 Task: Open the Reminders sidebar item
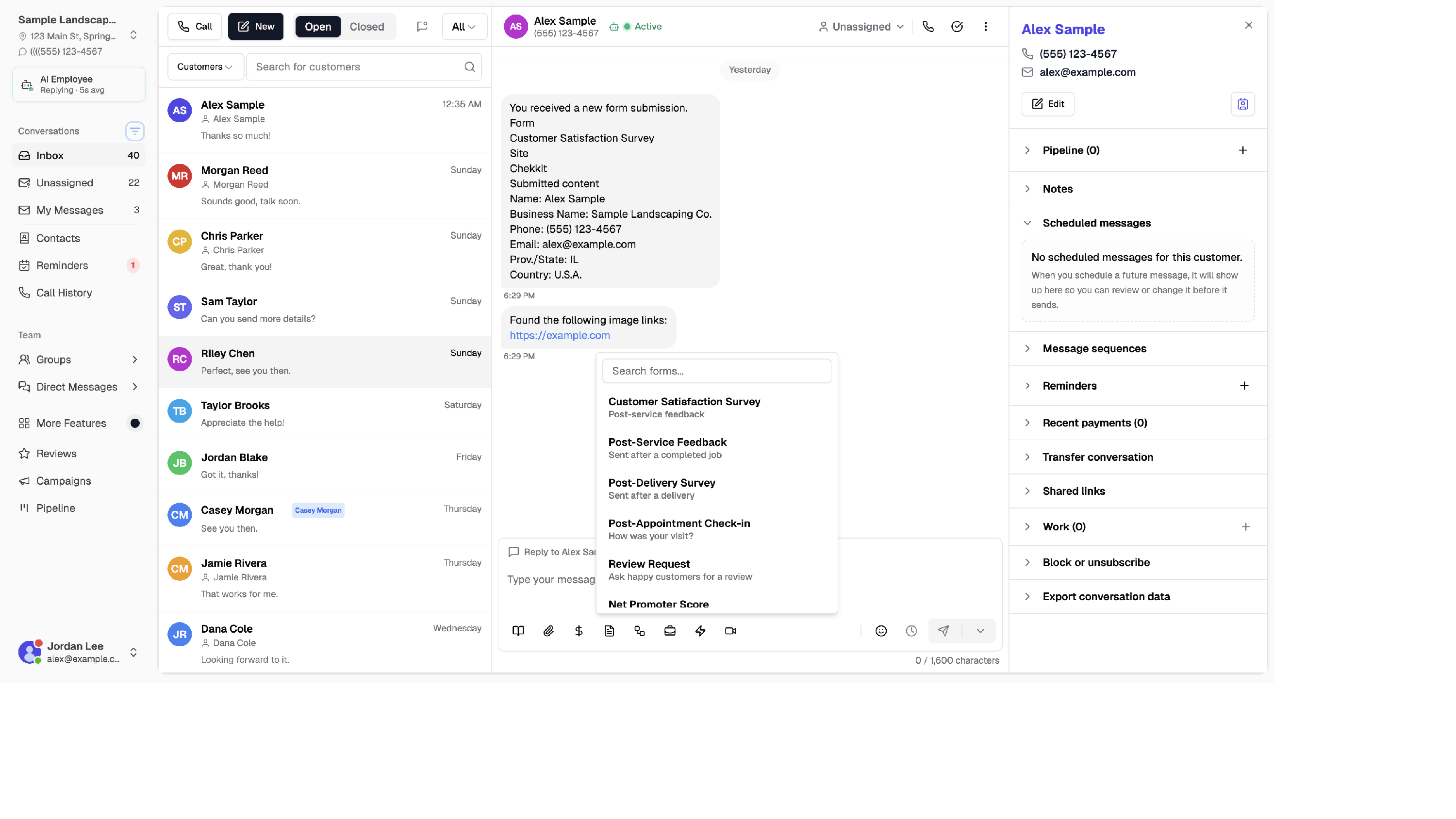(79, 266)
